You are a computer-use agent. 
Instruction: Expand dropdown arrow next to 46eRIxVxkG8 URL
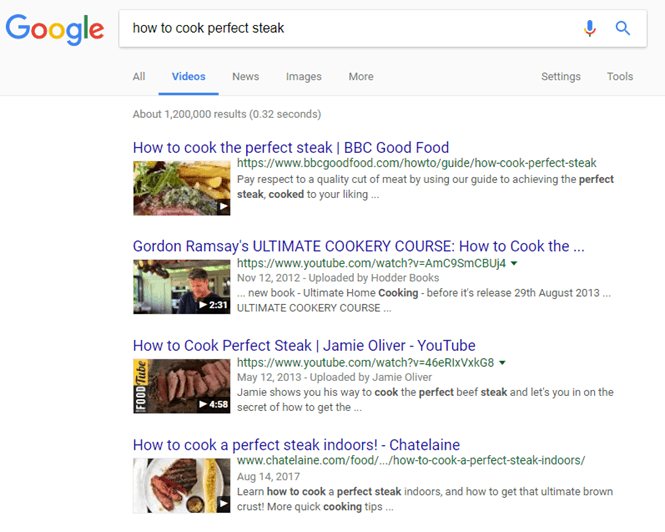pyautogui.click(x=502, y=363)
